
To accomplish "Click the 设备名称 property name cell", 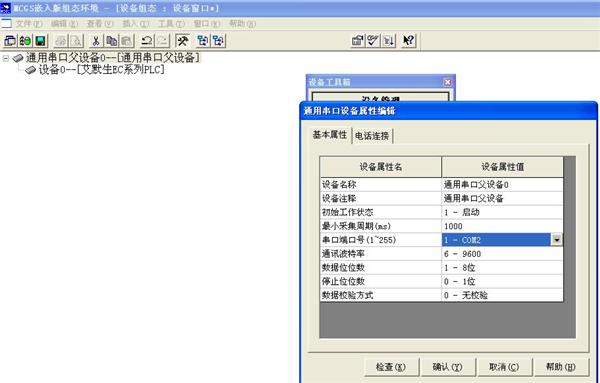I will pos(380,185).
